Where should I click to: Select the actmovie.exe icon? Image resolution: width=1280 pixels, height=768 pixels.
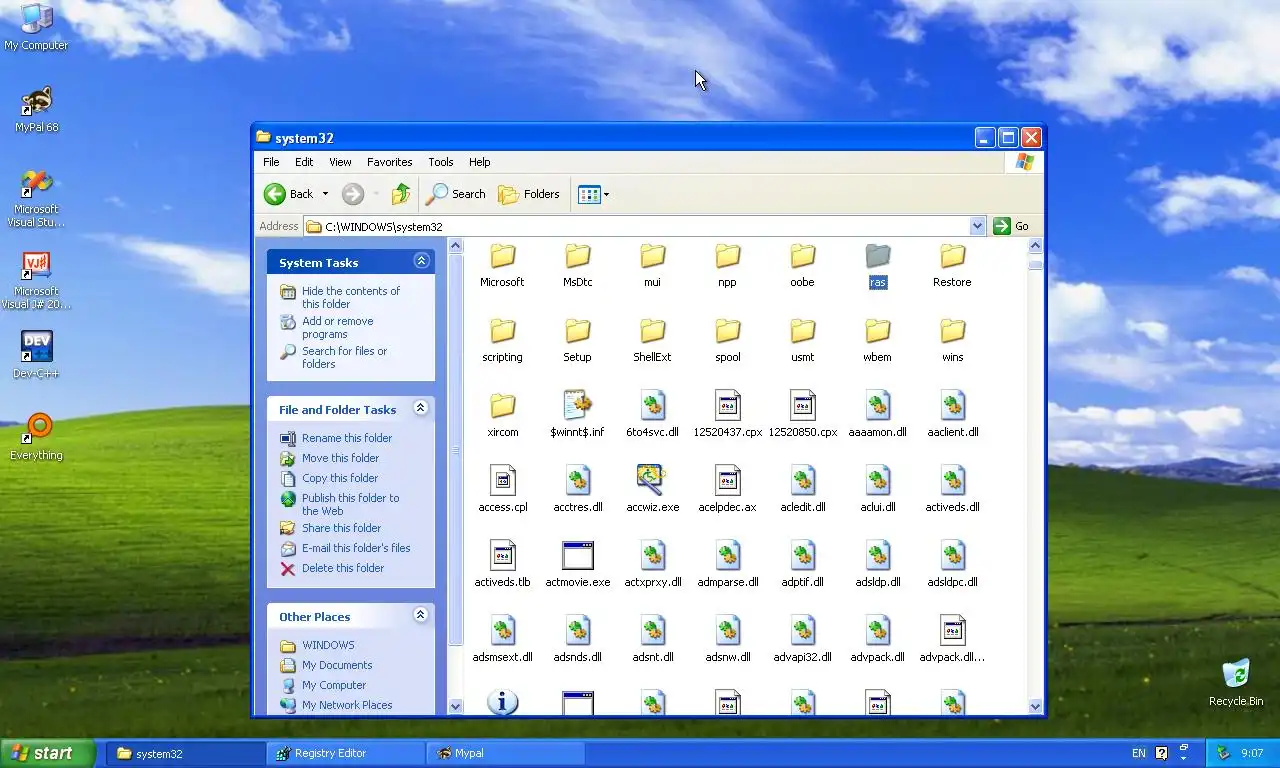tap(577, 555)
